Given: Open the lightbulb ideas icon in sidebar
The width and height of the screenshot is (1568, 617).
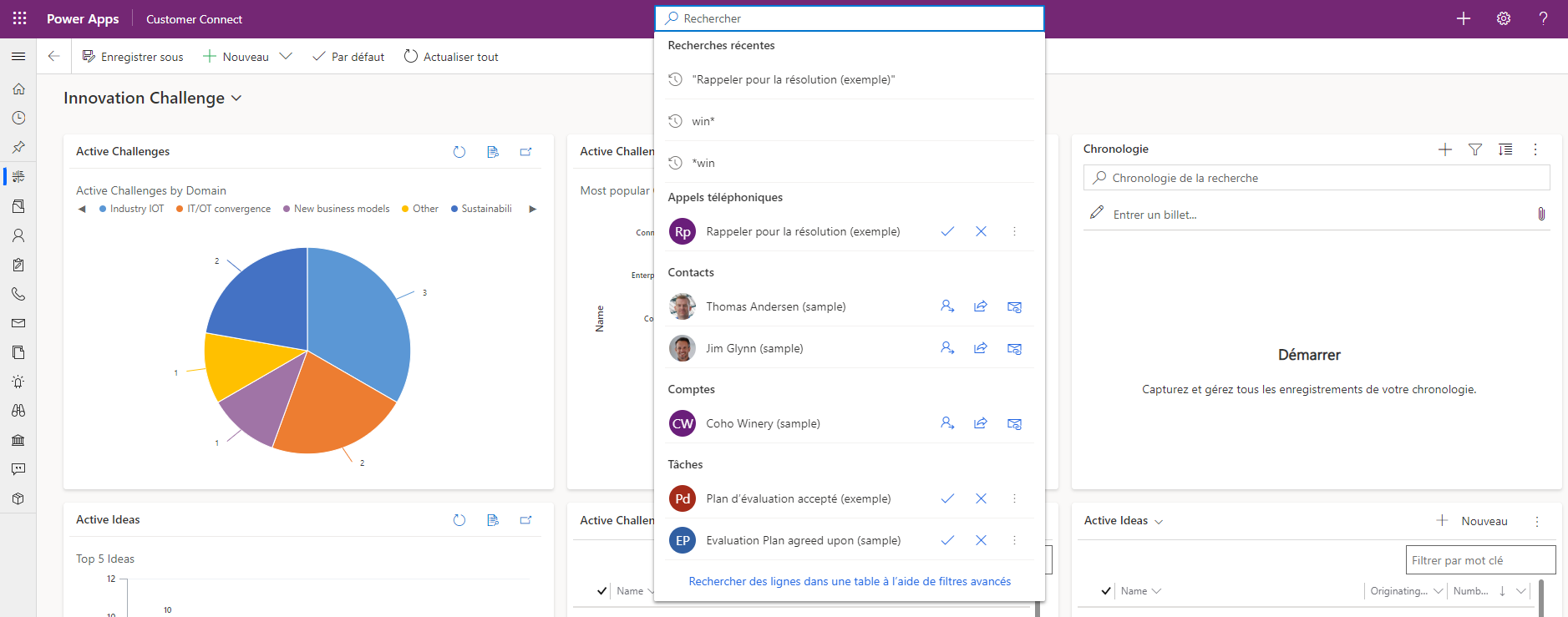Looking at the screenshot, I should [18, 382].
